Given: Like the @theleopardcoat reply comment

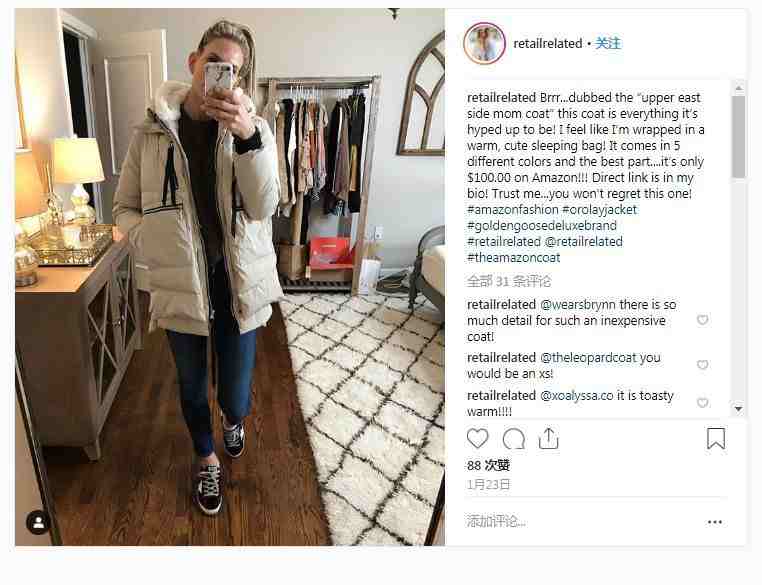Looking at the screenshot, I should 702,364.
